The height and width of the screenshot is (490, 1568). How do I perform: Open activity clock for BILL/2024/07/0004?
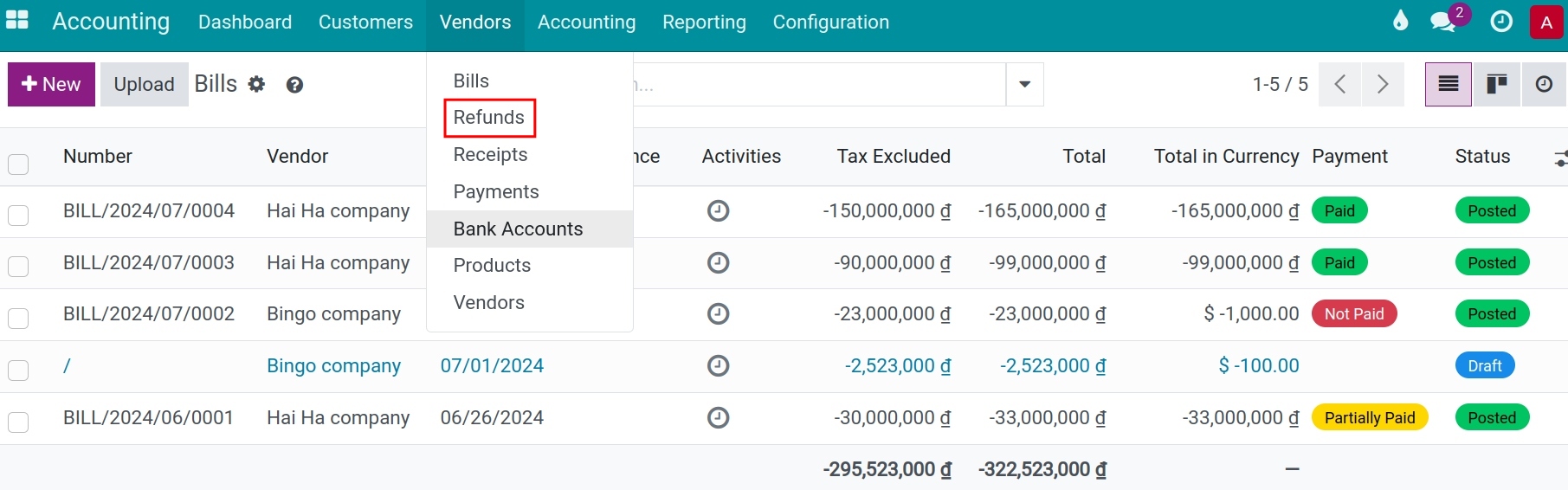coord(718,210)
